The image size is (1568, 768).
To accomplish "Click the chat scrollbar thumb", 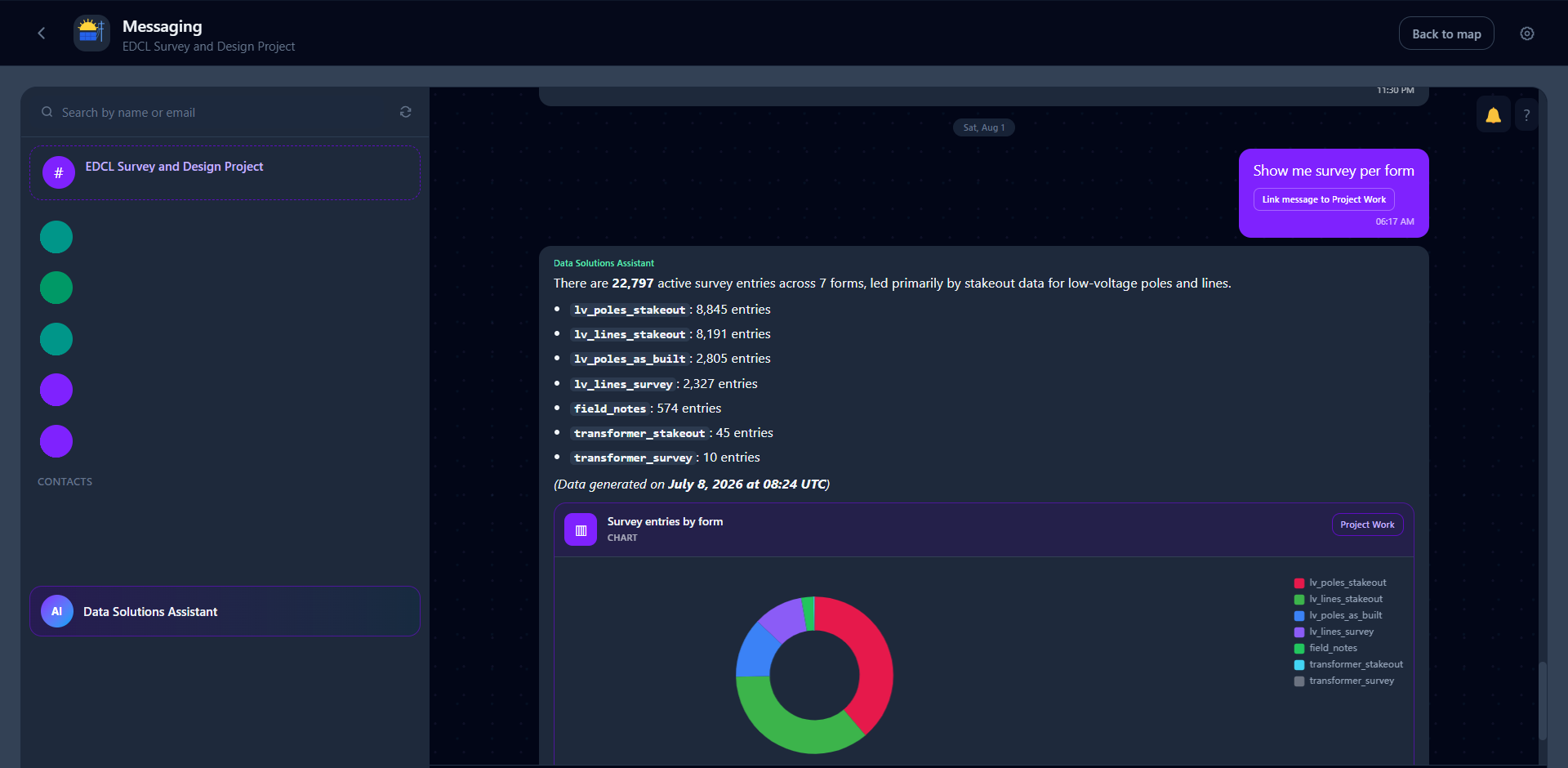I will click(1542, 701).
